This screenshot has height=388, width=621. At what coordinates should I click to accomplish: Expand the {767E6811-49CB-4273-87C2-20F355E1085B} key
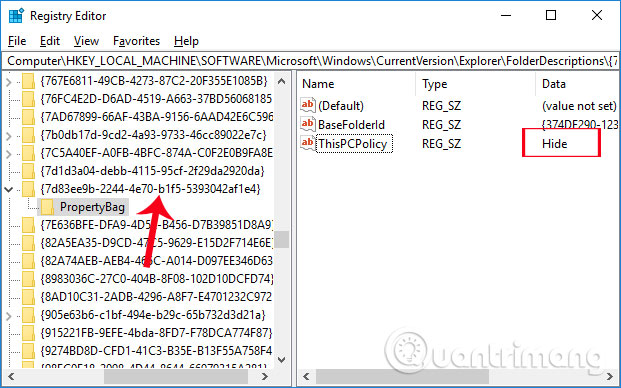(9, 82)
